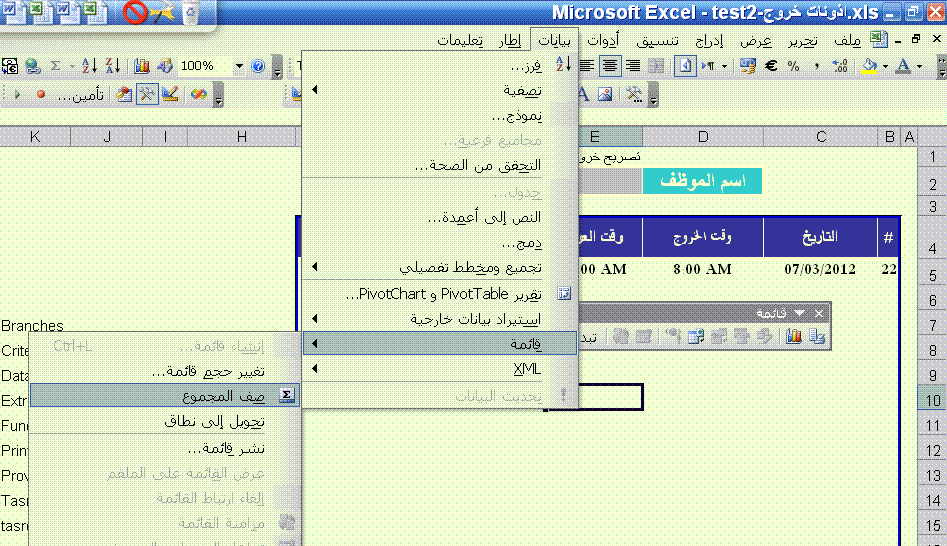Open the إدراج menu
This screenshot has height=546, width=947.
click(x=709, y=40)
